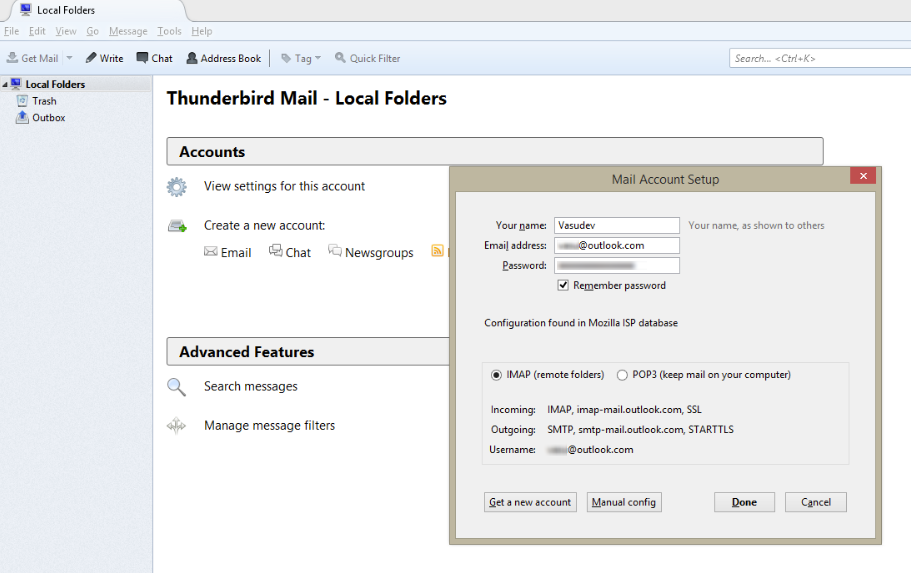Open View settings for this account
This screenshot has height=573, width=911.
pyautogui.click(x=284, y=186)
